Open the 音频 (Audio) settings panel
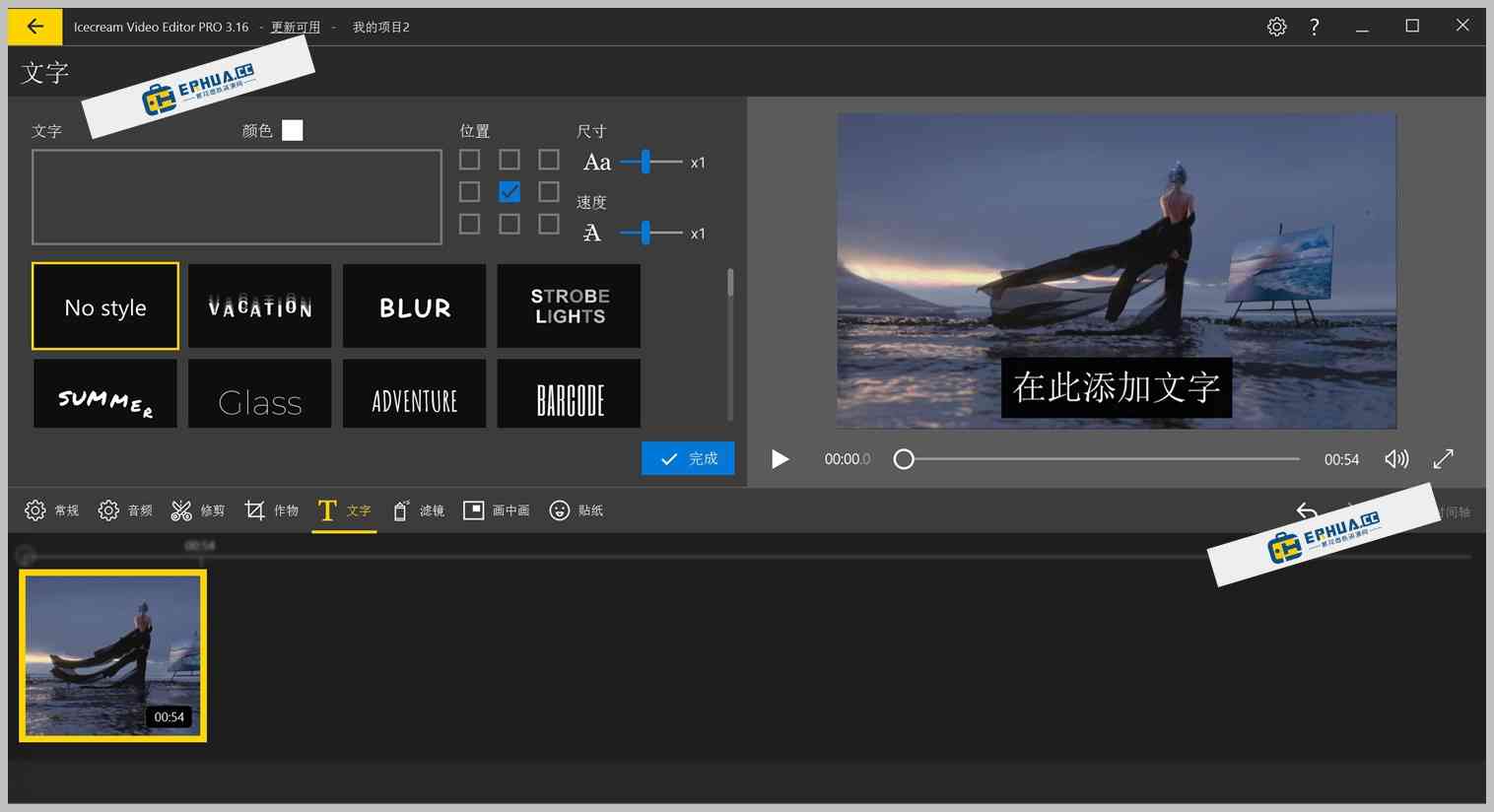 click(x=125, y=510)
